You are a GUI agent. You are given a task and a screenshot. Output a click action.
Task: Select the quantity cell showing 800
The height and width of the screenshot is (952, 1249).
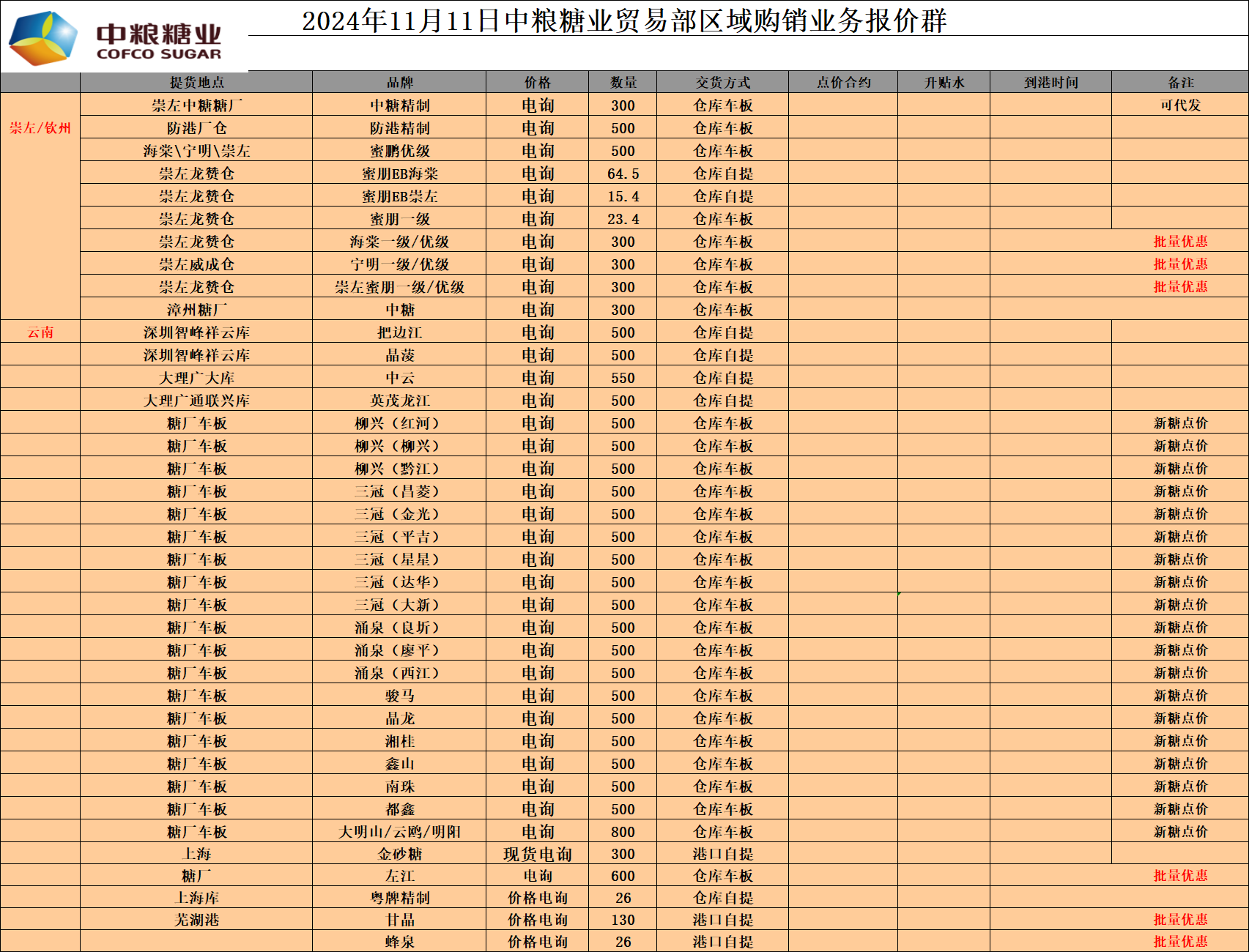click(623, 832)
